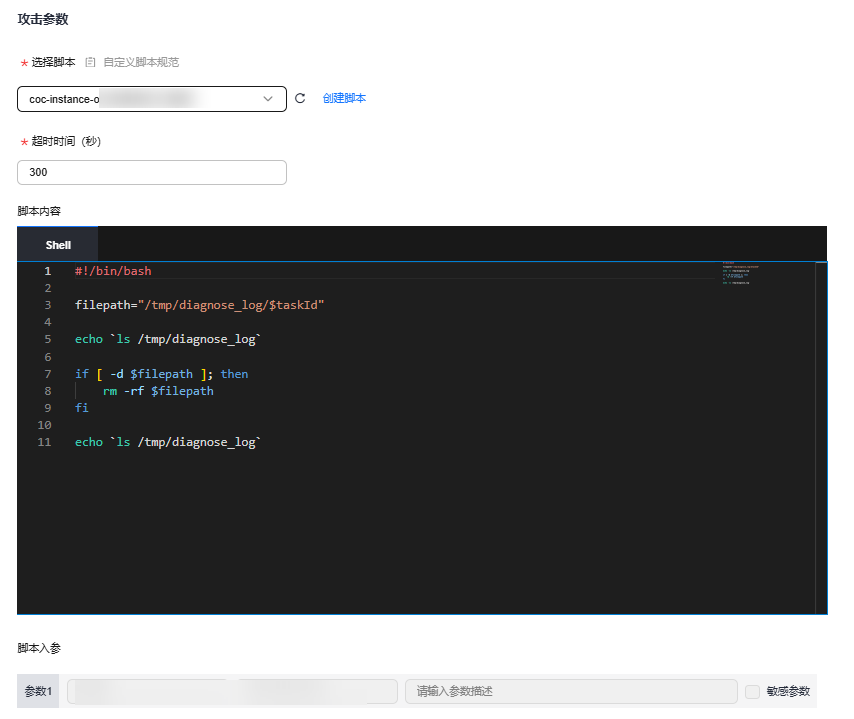Screen dimensions: 854x719
Task: Click the refresh icon beside script dropdown
Action: tap(300, 99)
